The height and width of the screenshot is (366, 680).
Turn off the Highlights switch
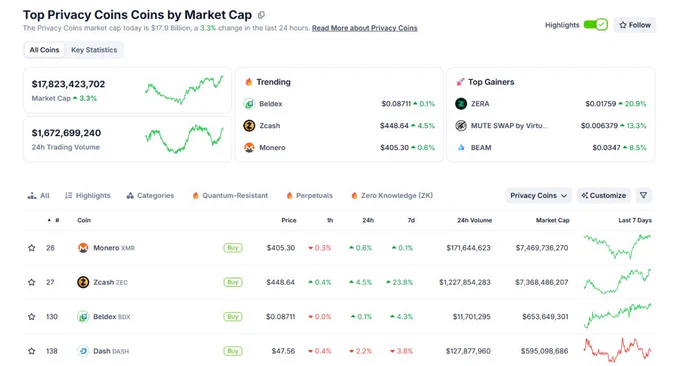pyautogui.click(x=595, y=25)
